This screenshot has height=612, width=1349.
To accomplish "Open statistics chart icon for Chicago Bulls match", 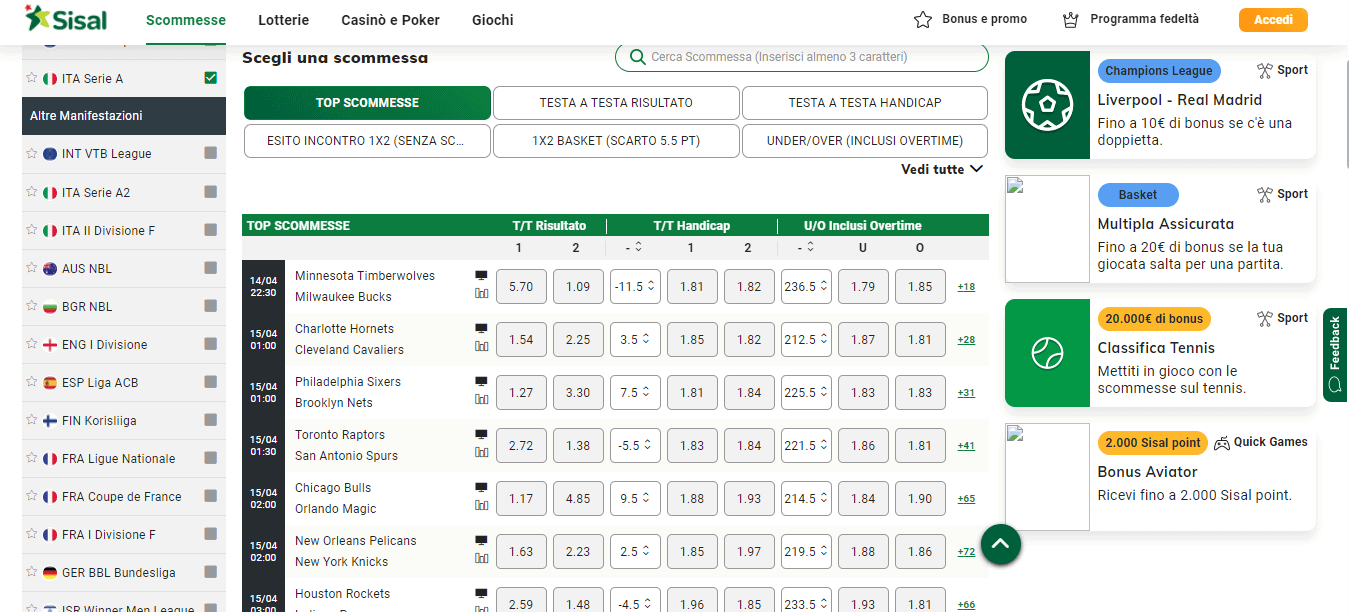I will [x=481, y=505].
